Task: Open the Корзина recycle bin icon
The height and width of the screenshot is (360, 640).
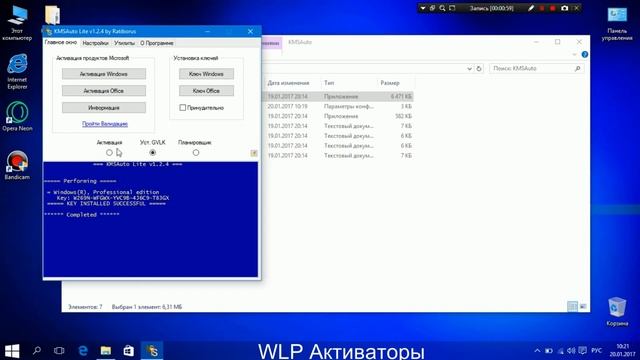Action: click(617, 311)
